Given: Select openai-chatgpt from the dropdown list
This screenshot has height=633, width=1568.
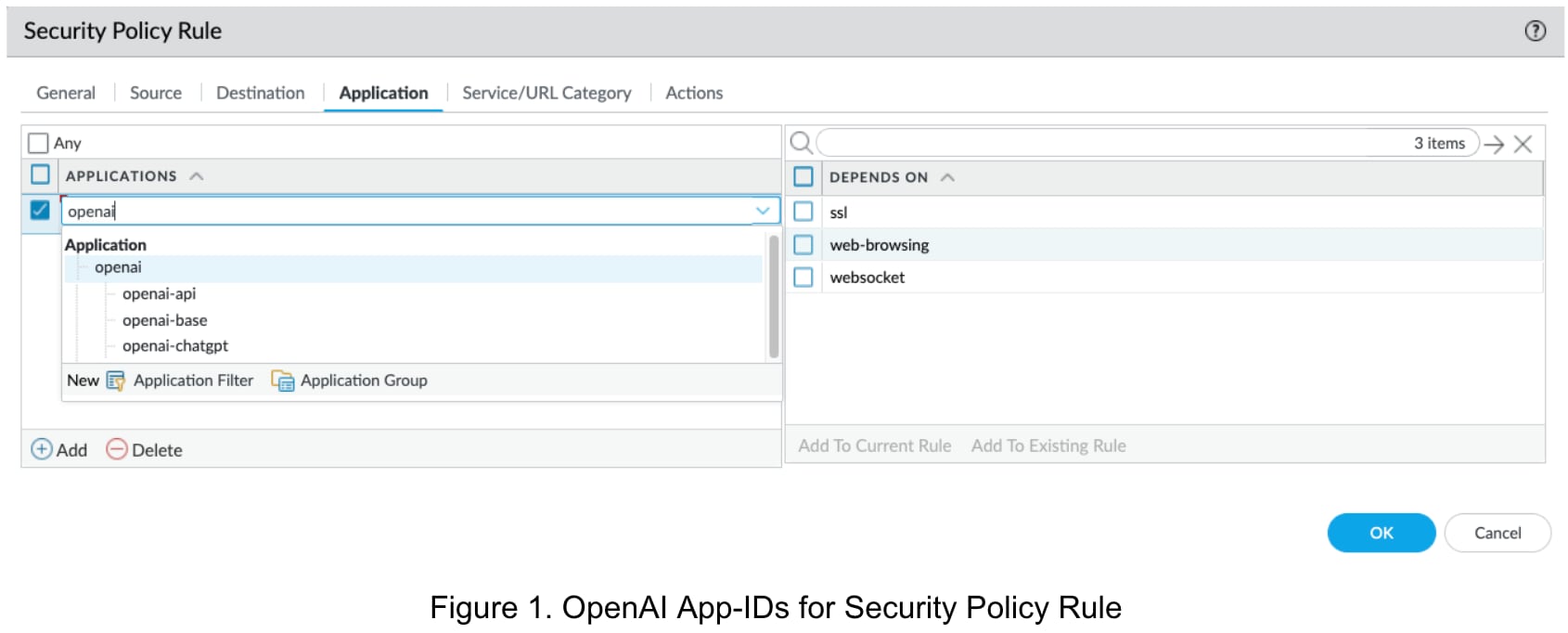Looking at the screenshot, I should pyautogui.click(x=174, y=345).
